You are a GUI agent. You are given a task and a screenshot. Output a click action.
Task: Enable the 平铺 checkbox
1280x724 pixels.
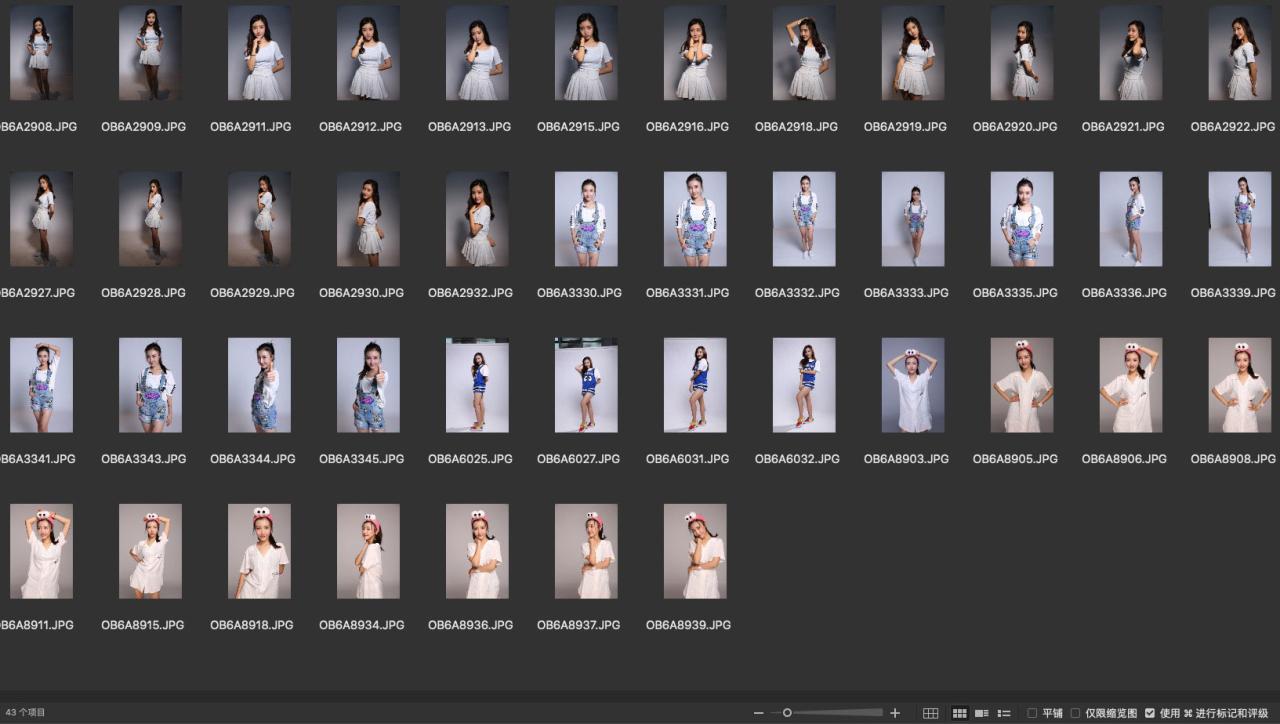click(x=1032, y=713)
